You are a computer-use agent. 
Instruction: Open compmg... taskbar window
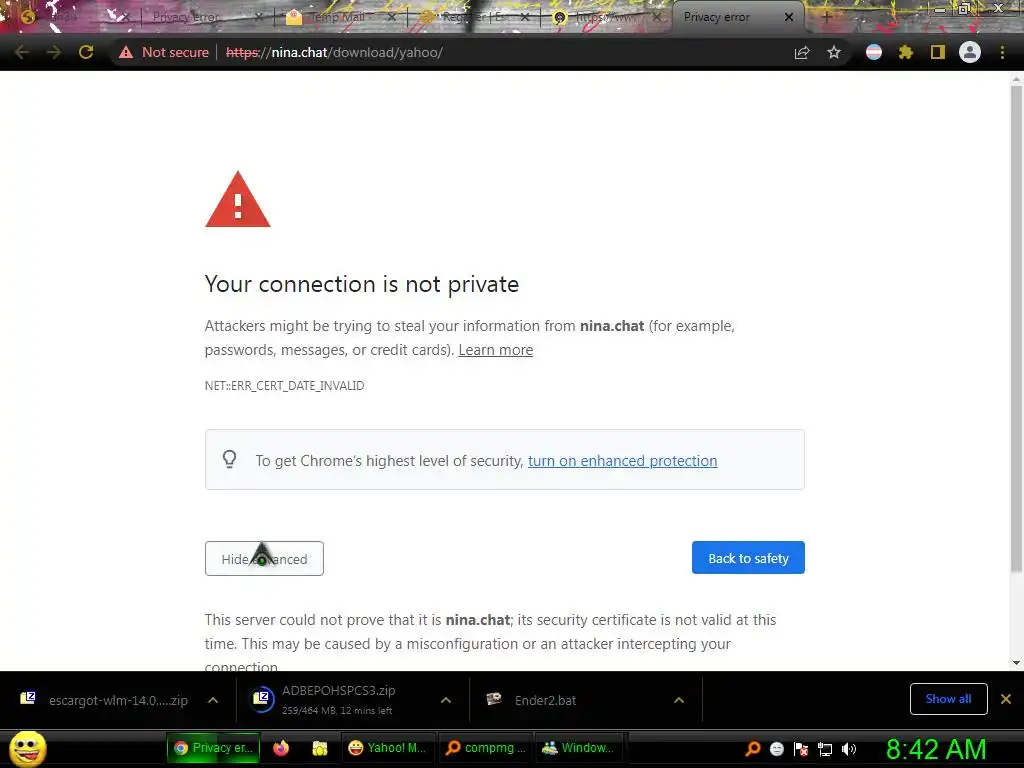pos(485,748)
